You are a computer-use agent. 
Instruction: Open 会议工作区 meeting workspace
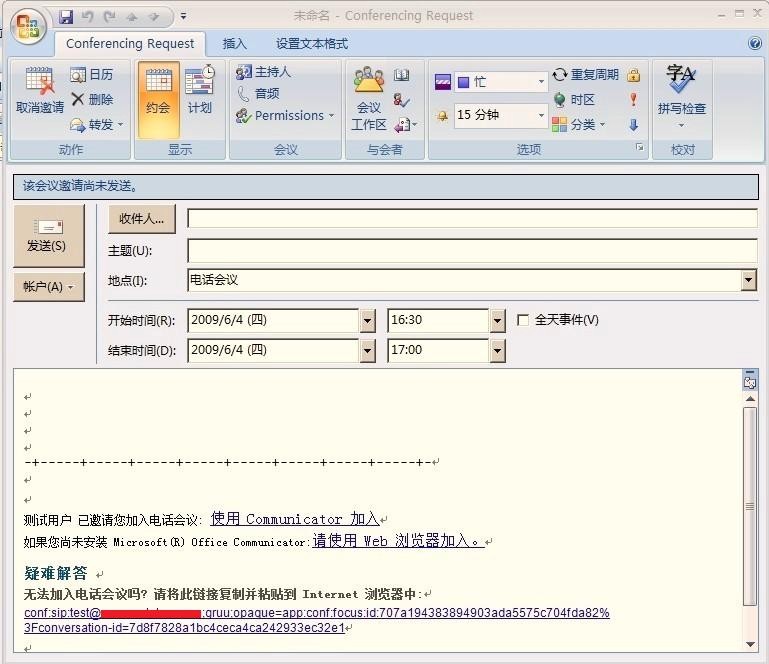[x=368, y=100]
